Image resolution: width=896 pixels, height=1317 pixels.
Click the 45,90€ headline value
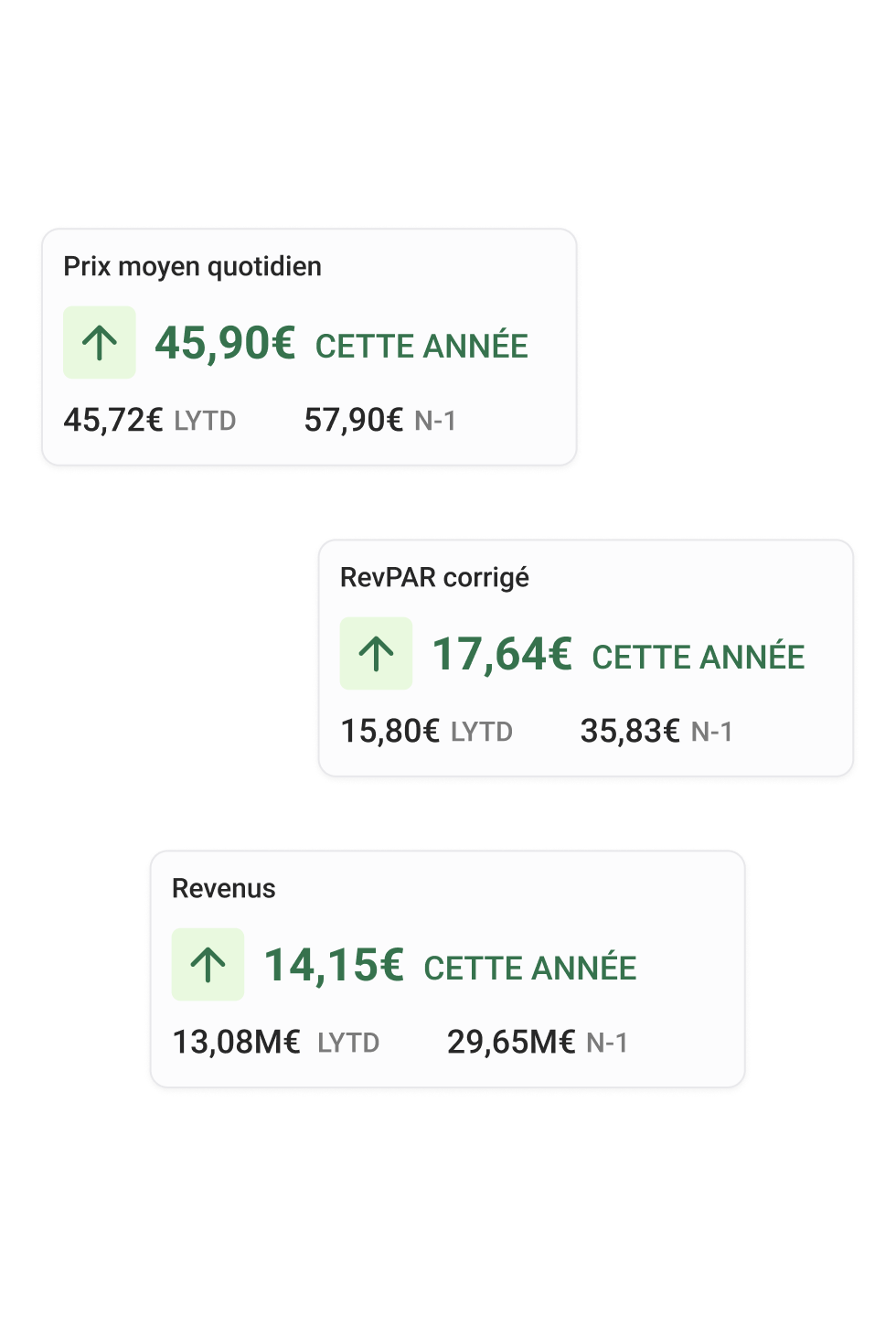(x=225, y=344)
